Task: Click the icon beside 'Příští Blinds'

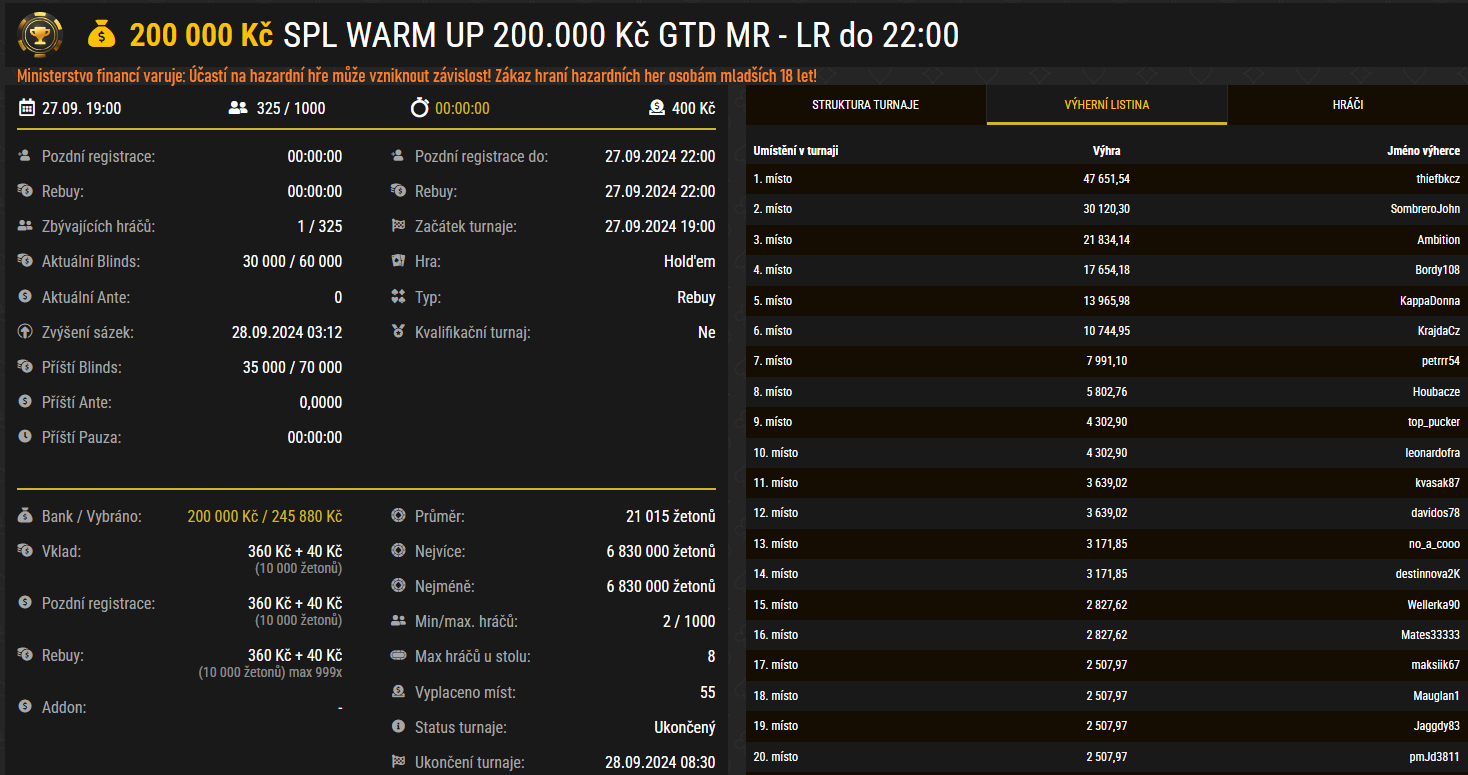Action: click(x=25, y=367)
